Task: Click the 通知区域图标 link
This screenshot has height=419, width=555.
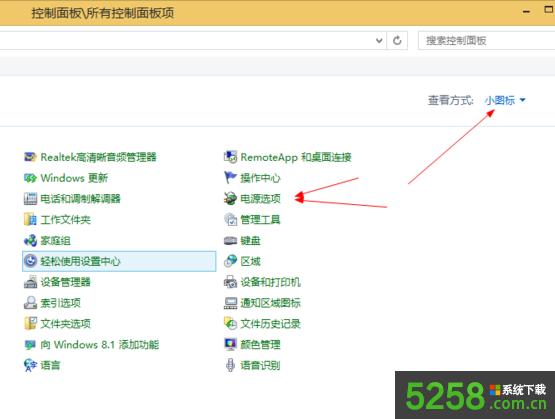Action: [x=270, y=303]
